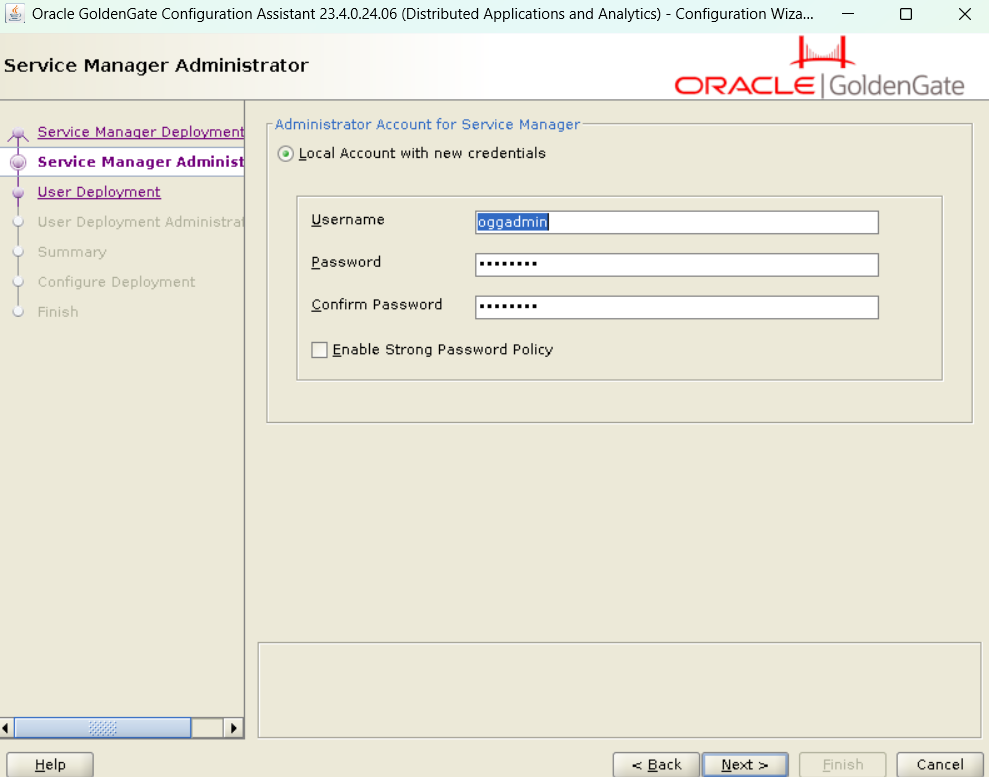Enable Strong Password Policy checkbox
This screenshot has width=989, height=777.
pos(320,350)
